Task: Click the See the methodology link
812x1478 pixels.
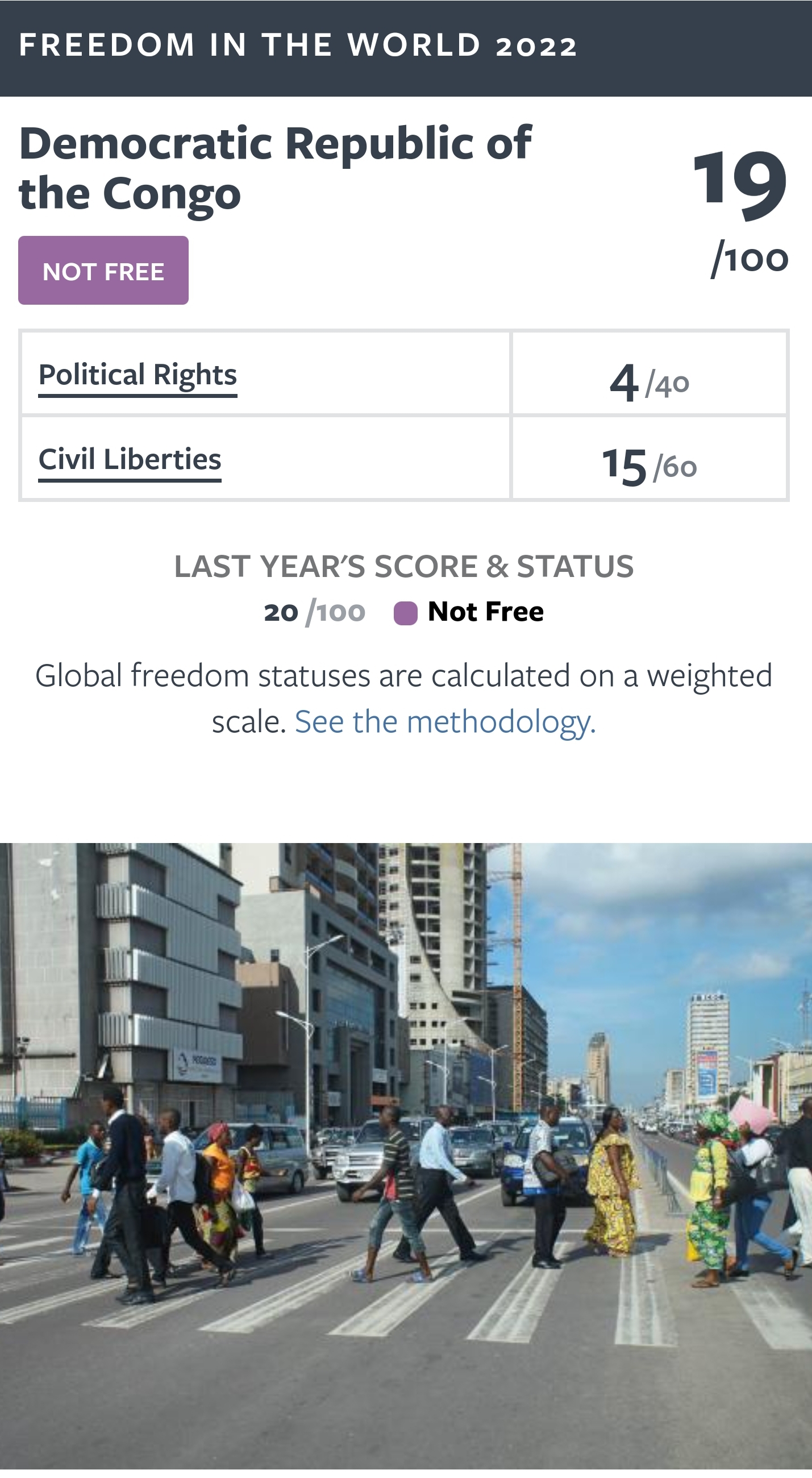Action: tap(445, 722)
